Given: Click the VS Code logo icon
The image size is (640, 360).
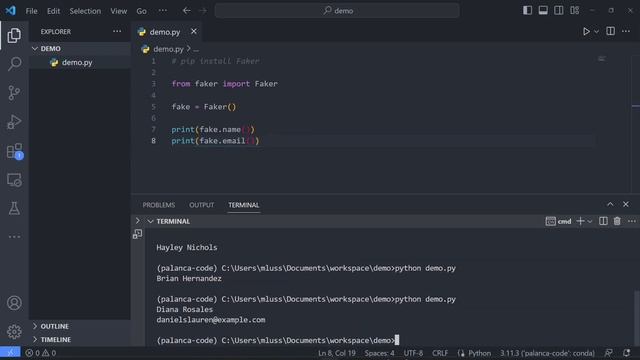Looking at the screenshot, I should [x=11, y=11].
